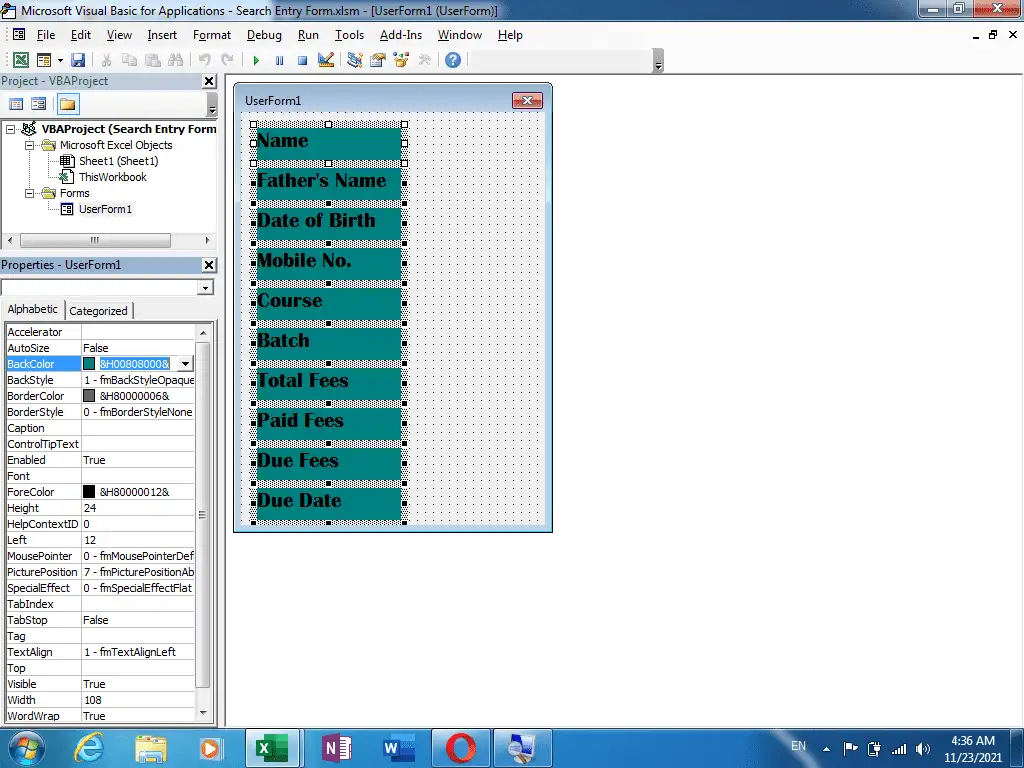Collapse the VBAProject tree node
1024x768 pixels.
point(10,129)
